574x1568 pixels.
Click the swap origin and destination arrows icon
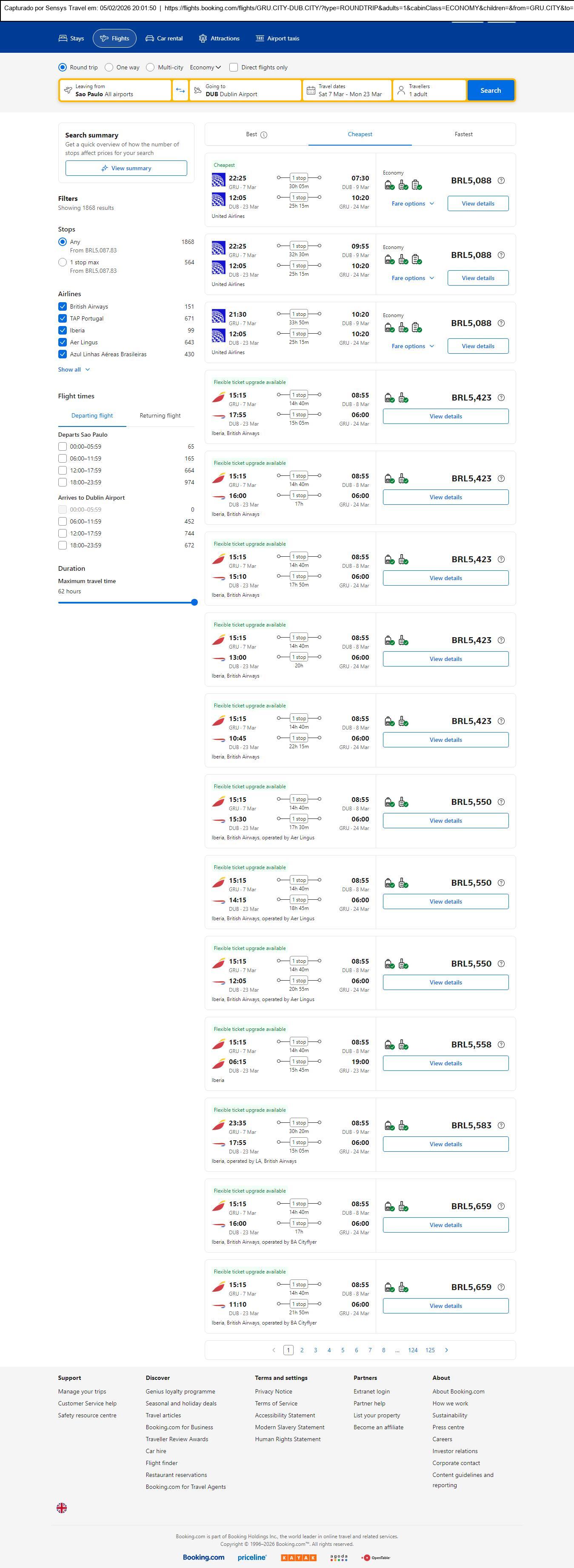pos(180,91)
